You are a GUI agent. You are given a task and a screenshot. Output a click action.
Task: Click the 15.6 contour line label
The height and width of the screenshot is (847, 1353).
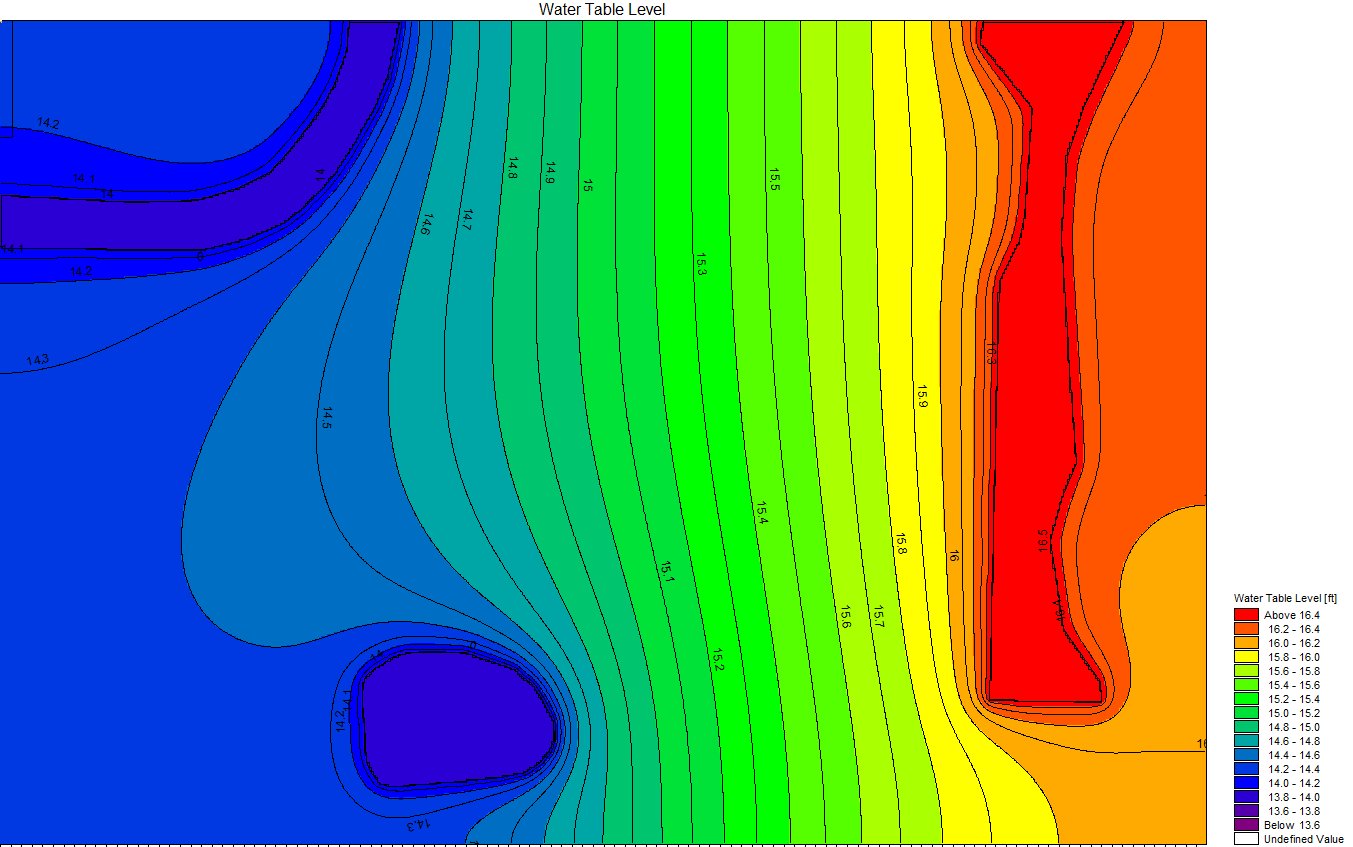[x=845, y=617]
